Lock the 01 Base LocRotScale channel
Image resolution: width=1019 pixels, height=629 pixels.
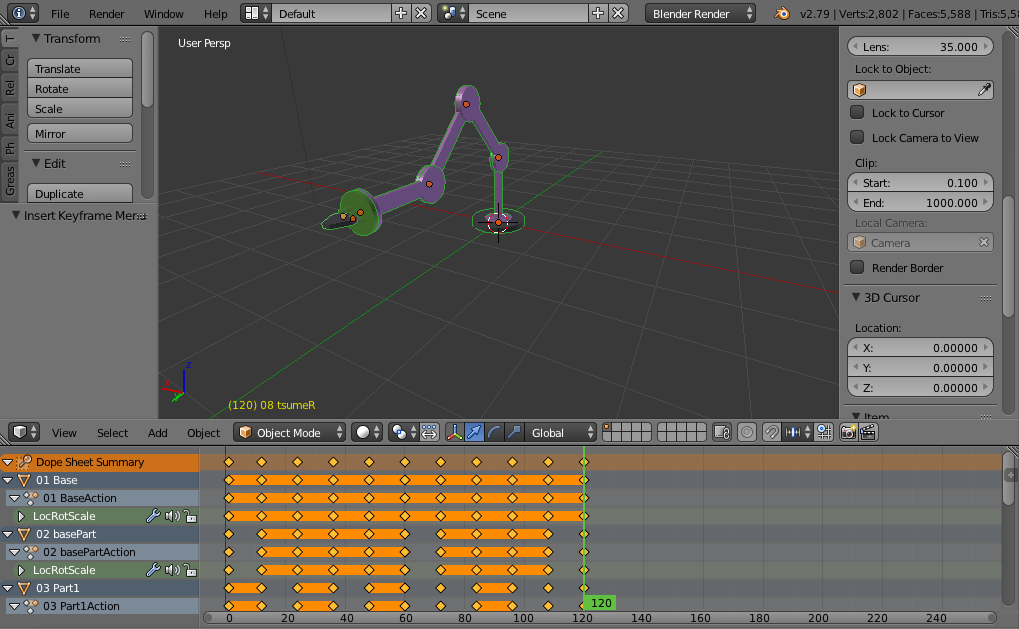pos(190,516)
